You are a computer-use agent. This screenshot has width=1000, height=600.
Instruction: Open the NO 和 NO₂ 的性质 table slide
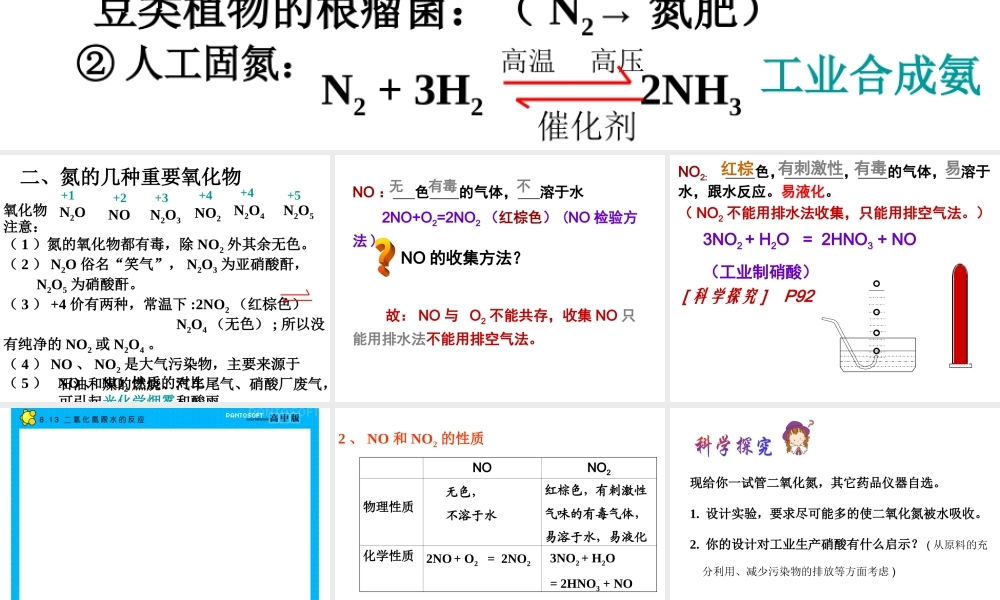[x=500, y=504]
